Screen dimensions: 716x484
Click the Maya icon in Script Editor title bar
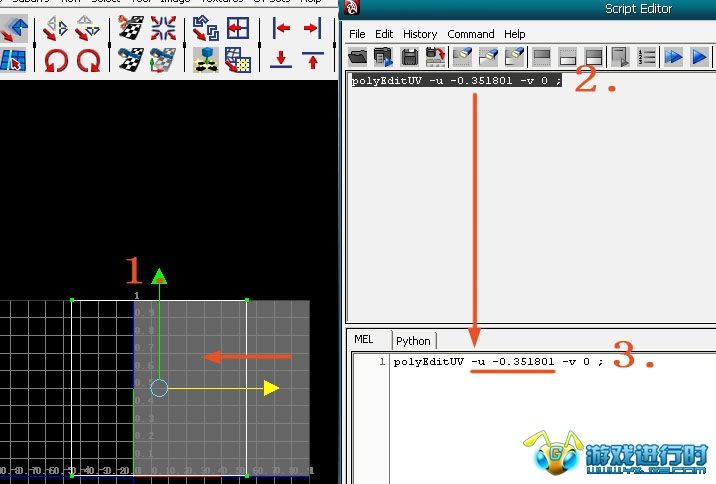[352, 8]
